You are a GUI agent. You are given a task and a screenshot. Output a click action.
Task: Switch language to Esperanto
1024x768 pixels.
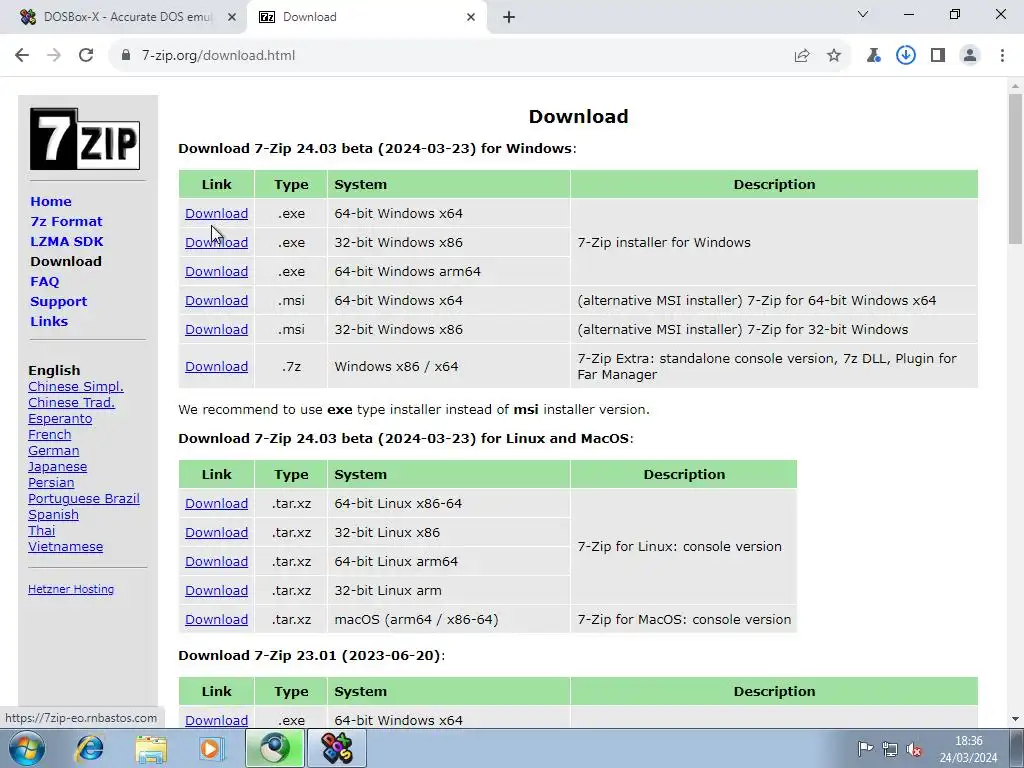point(60,419)
